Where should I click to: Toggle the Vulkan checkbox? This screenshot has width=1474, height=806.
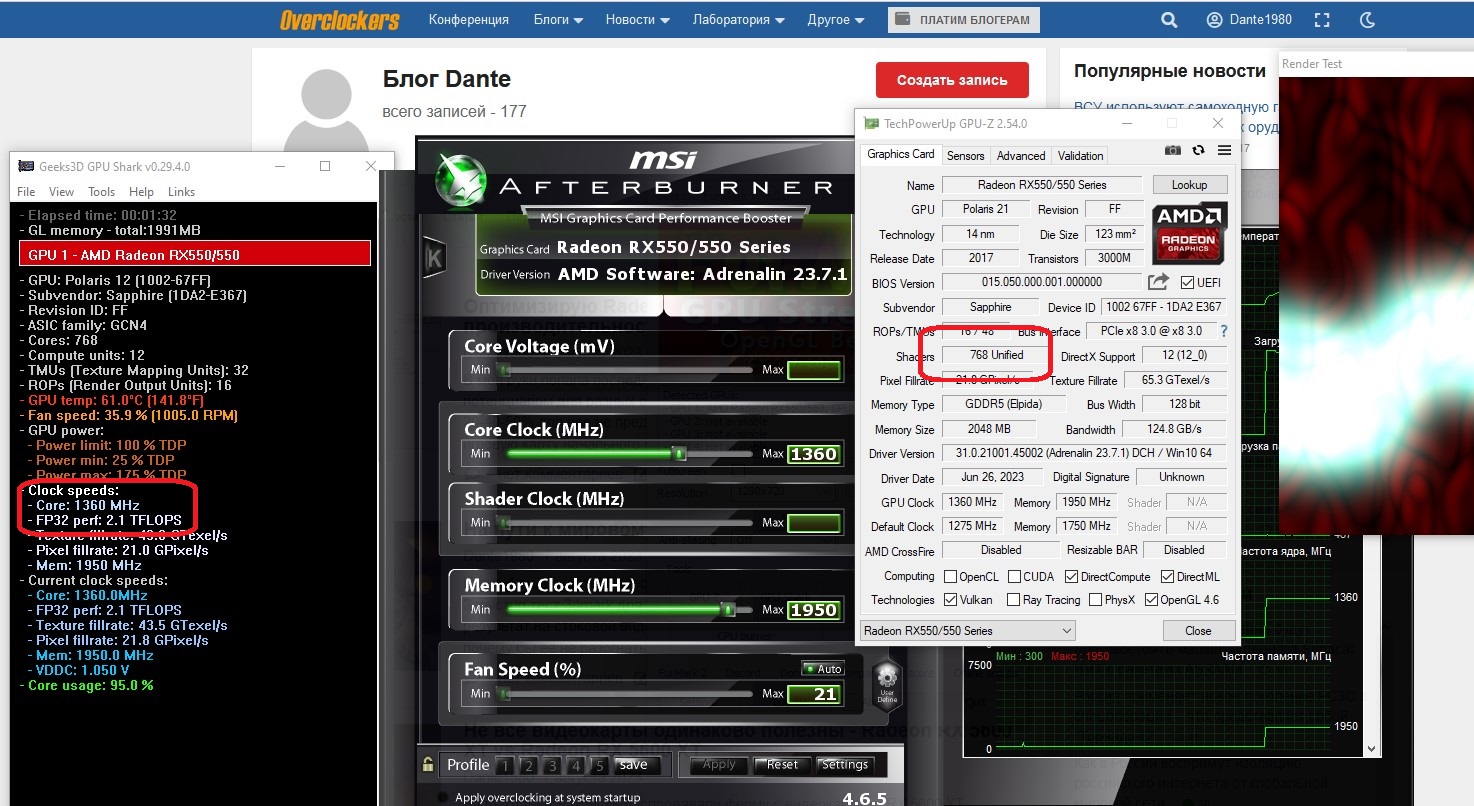[951, 600]
